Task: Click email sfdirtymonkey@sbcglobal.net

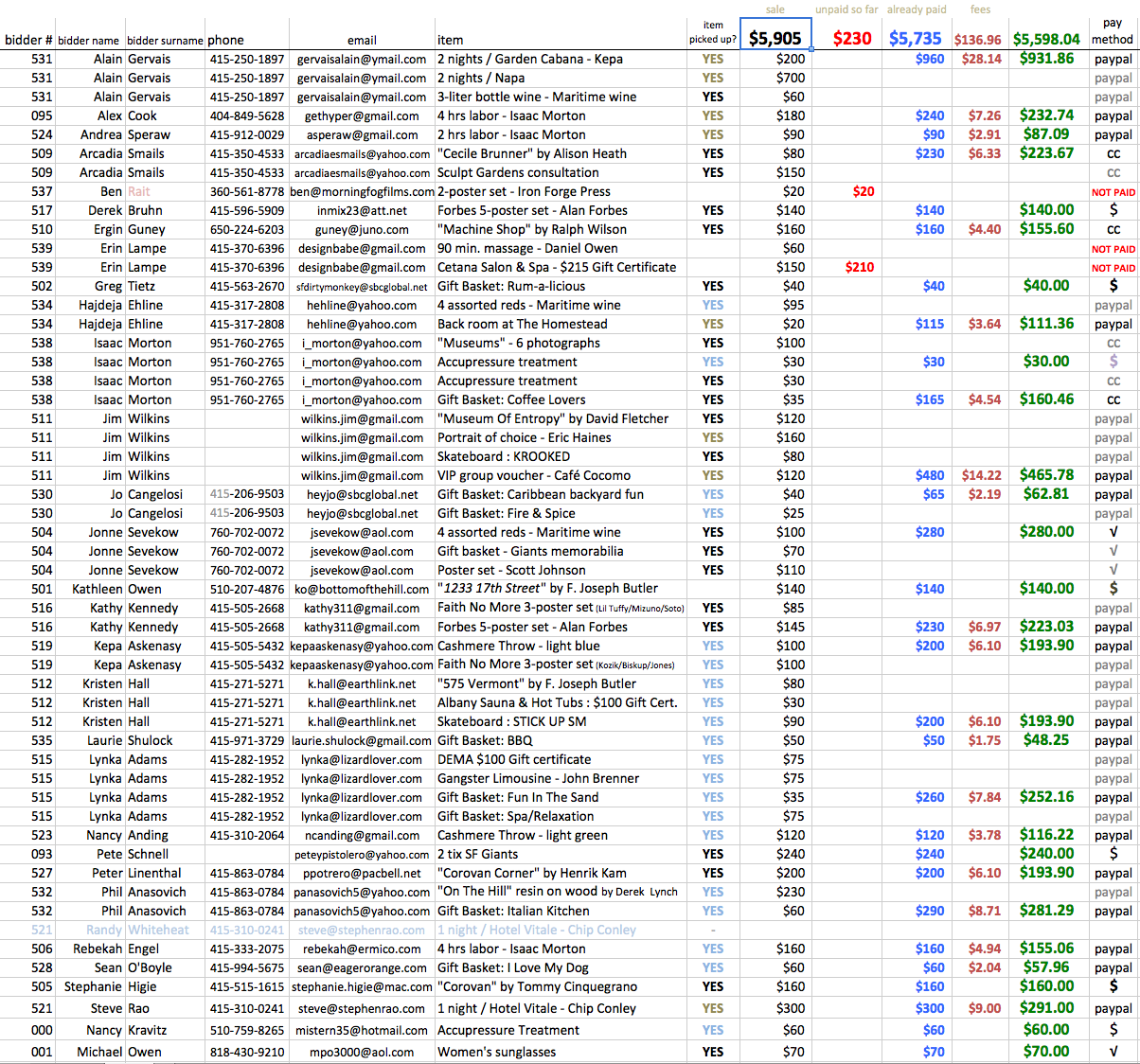Action: pos(362,287)
